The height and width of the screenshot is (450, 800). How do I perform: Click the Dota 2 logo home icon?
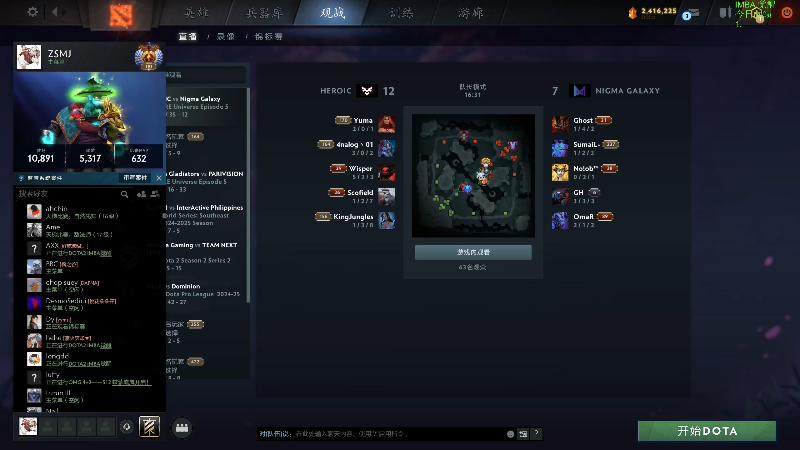tap(121, 14)
